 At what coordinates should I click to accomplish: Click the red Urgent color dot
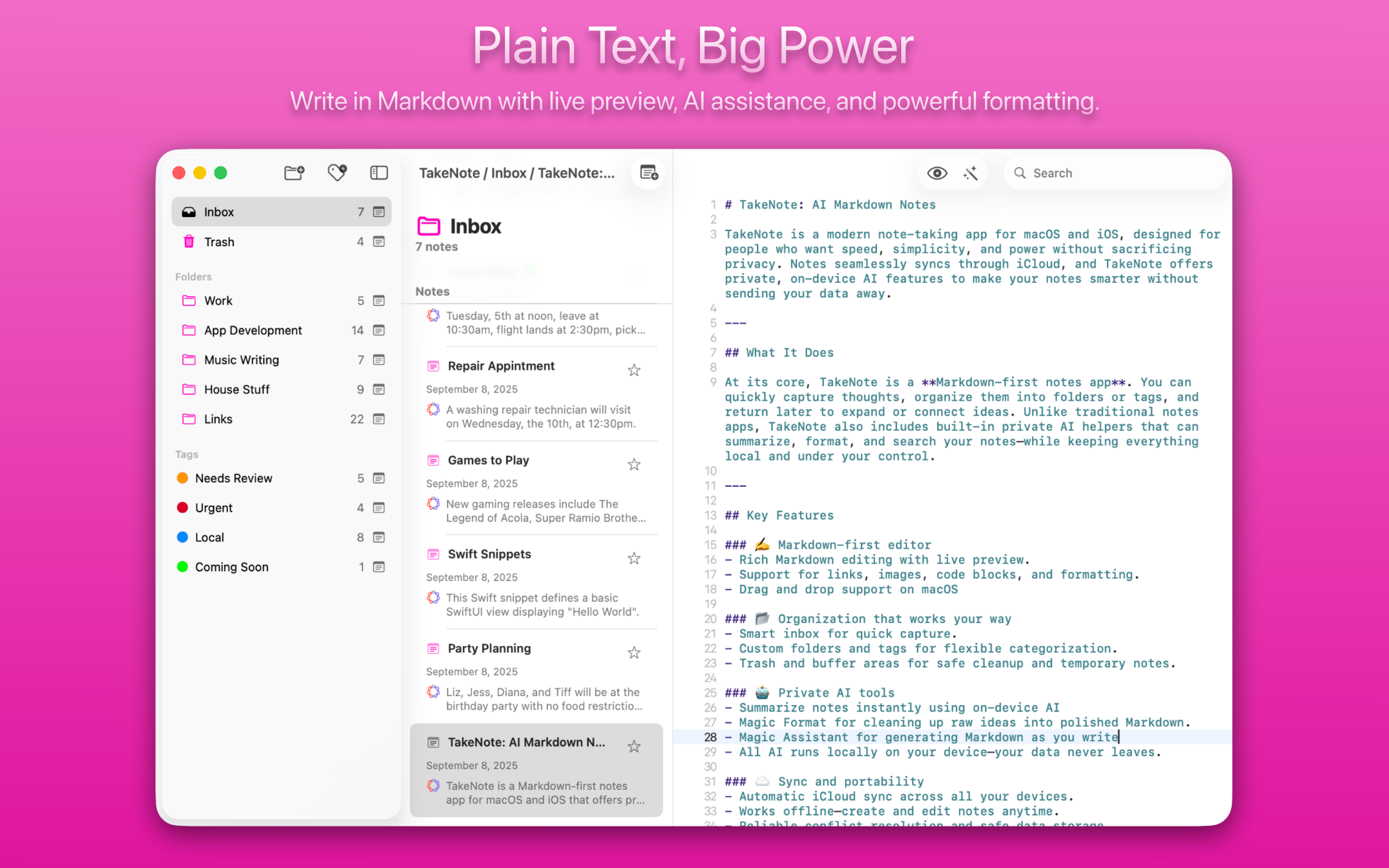pyautogui.click(x=182, y=507)
